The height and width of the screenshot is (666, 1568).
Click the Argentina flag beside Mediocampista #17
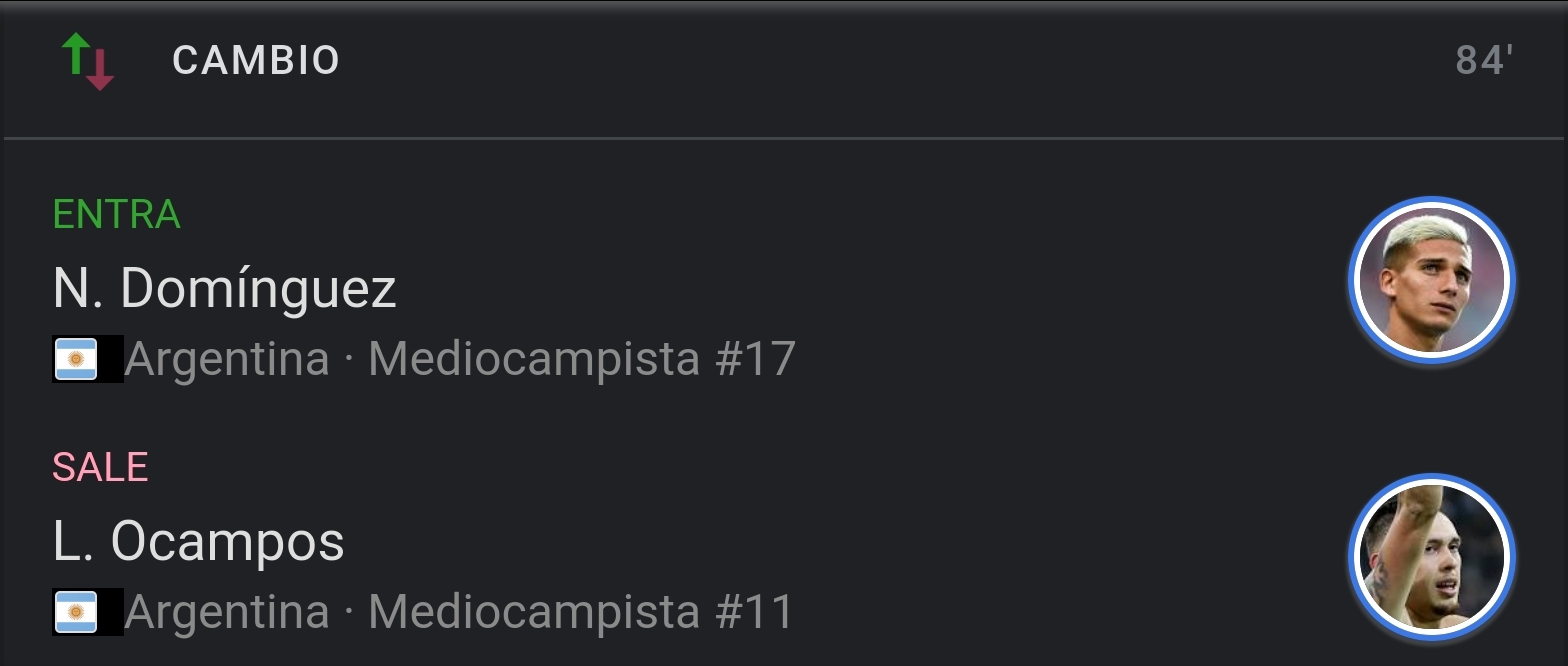pos(75,359)
